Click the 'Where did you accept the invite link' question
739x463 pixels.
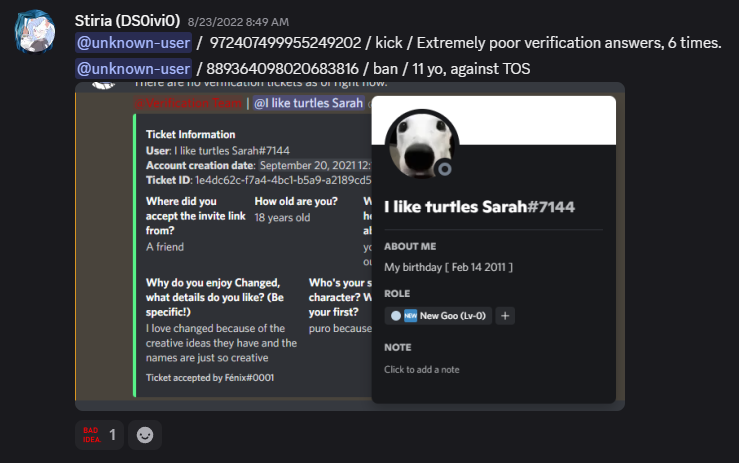196,216
